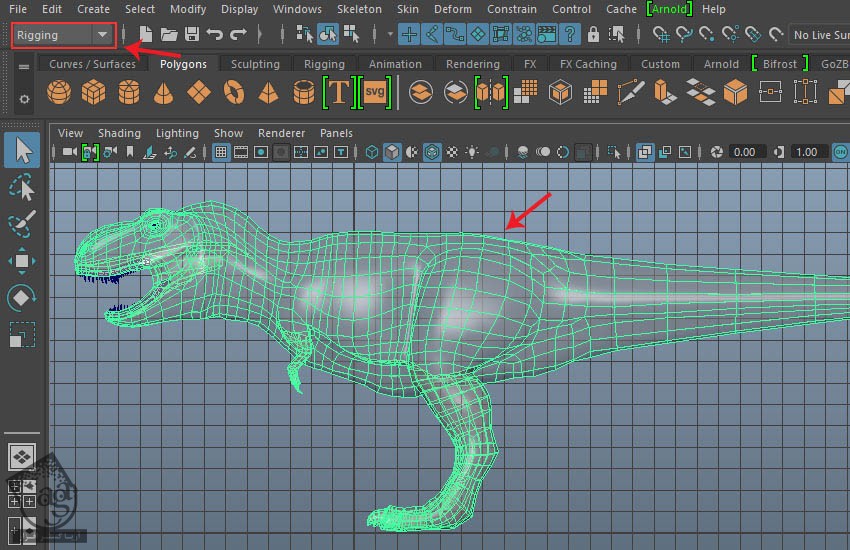Toggle the viewport grid display

point(222,152)
